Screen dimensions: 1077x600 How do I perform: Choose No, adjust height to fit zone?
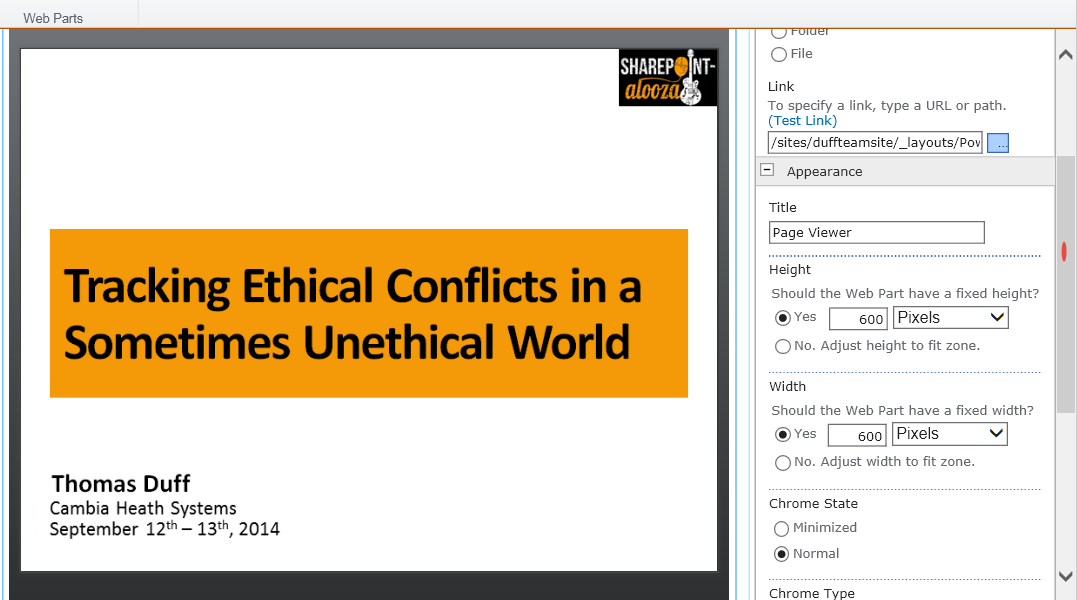[783, 347]
